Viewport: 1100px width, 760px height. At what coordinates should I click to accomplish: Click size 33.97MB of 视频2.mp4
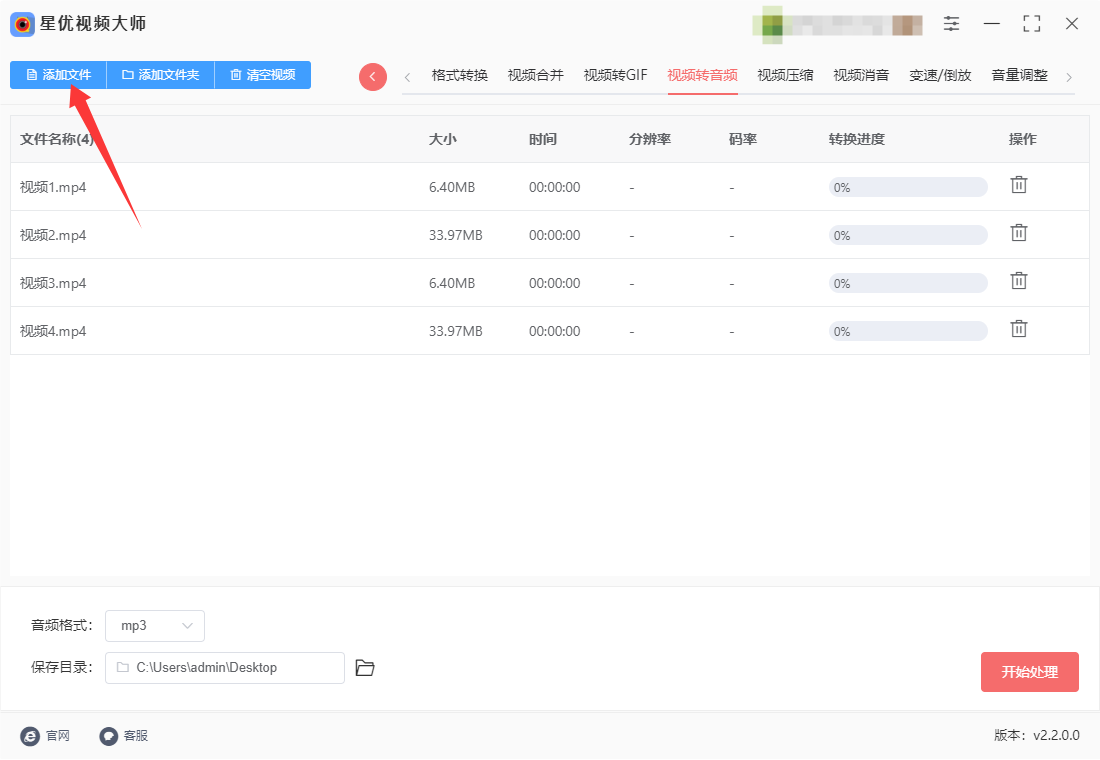coord(455,235)
